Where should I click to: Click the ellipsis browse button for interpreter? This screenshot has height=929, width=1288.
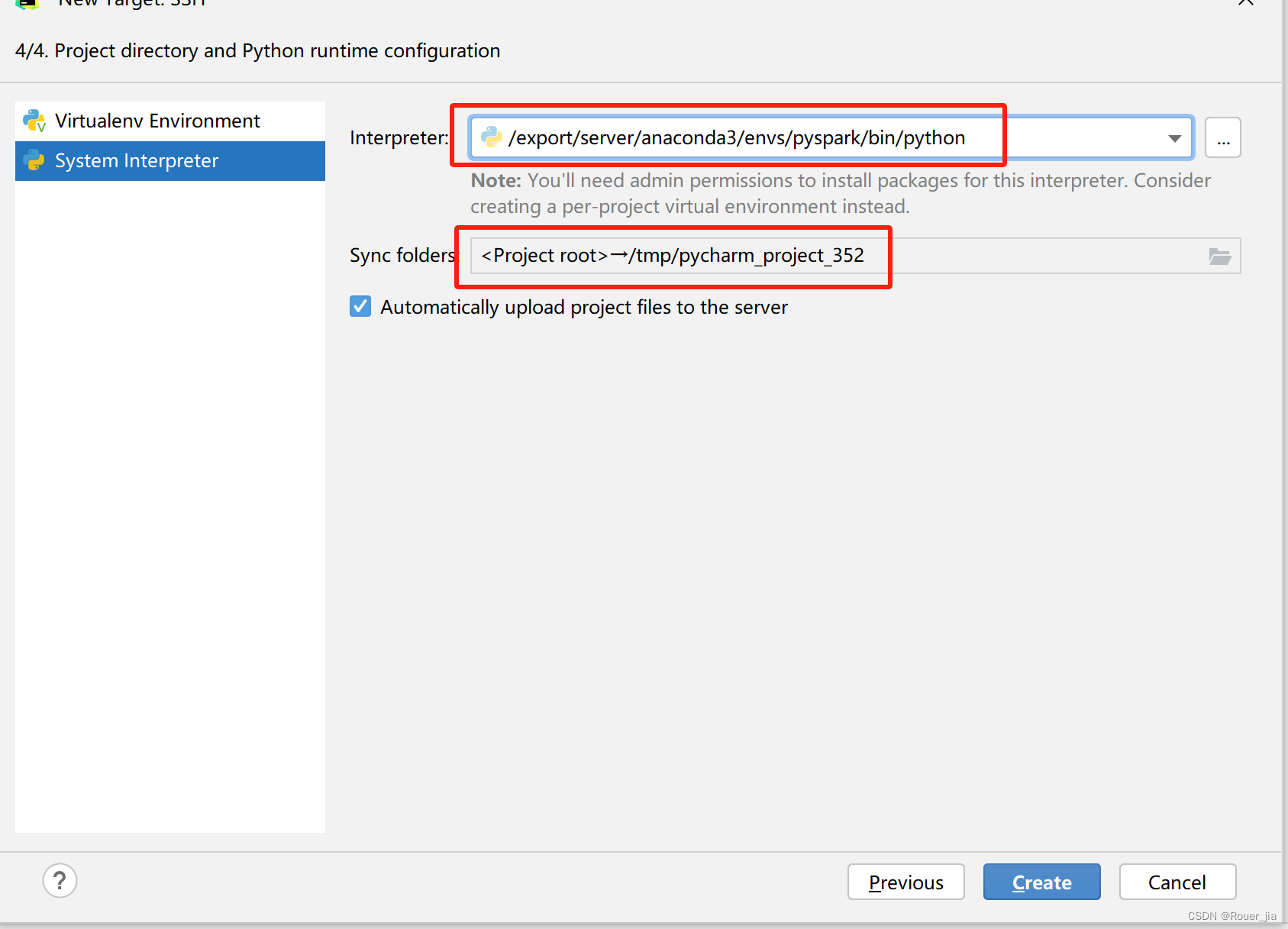coord(1223,138)
